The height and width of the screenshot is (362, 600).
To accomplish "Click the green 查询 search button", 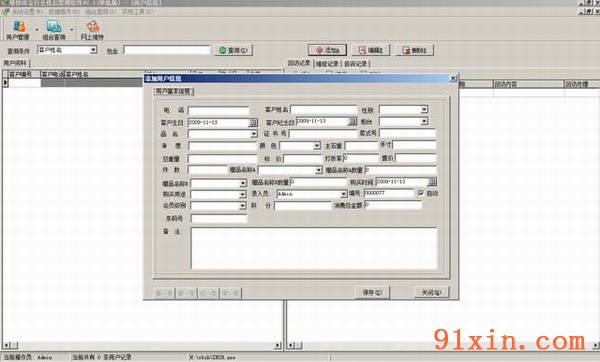I will (x=233, y=50).
